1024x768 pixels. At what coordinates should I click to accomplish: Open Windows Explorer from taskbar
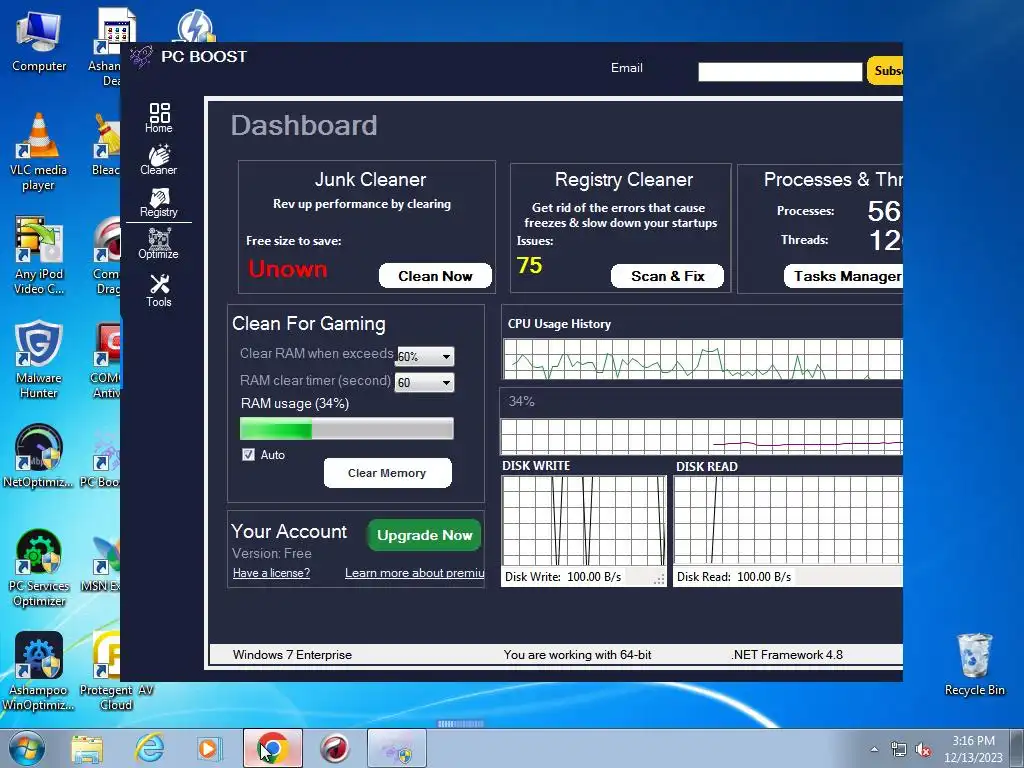[x=87, y=748]
